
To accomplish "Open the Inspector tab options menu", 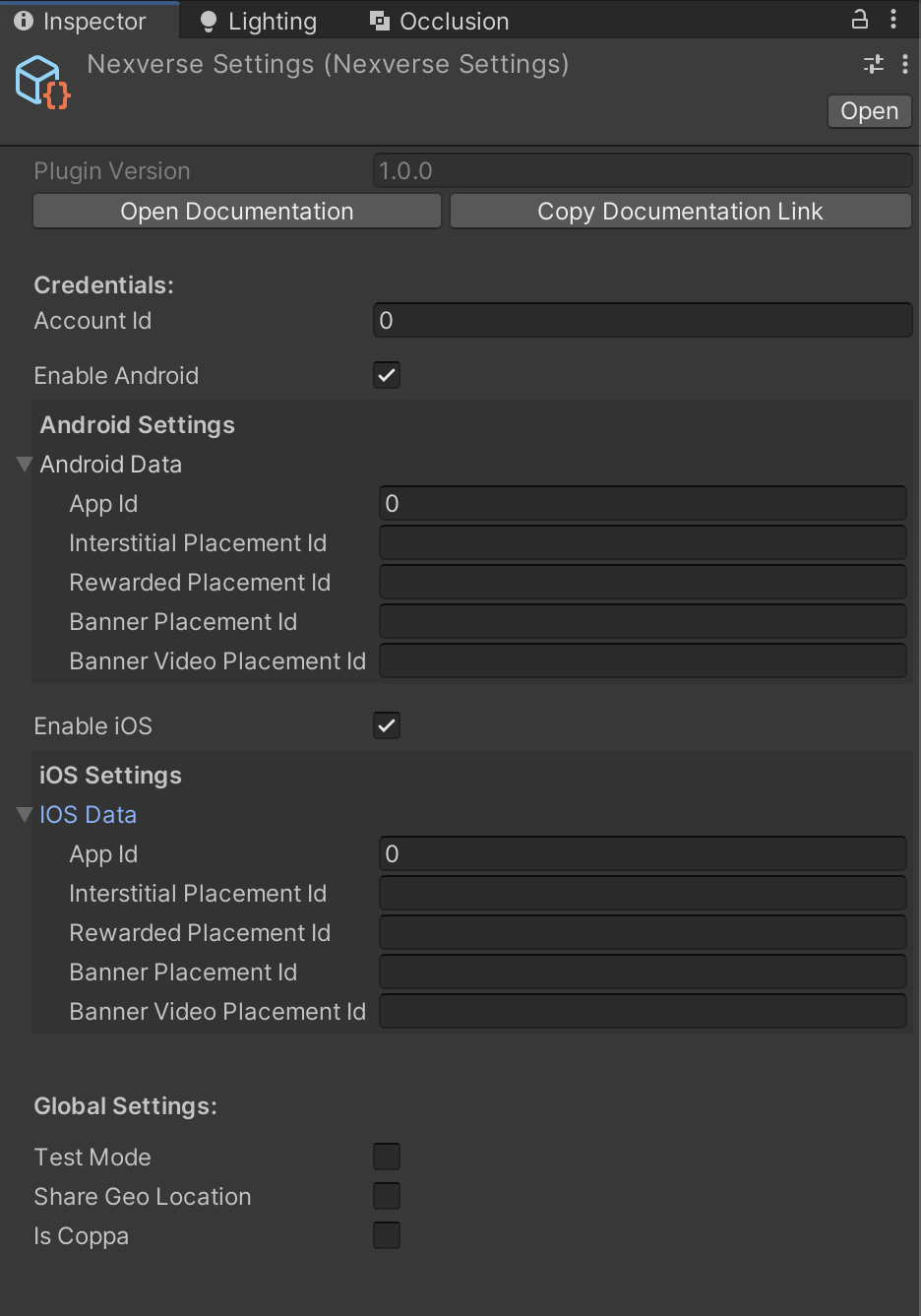I will (893, 19).
